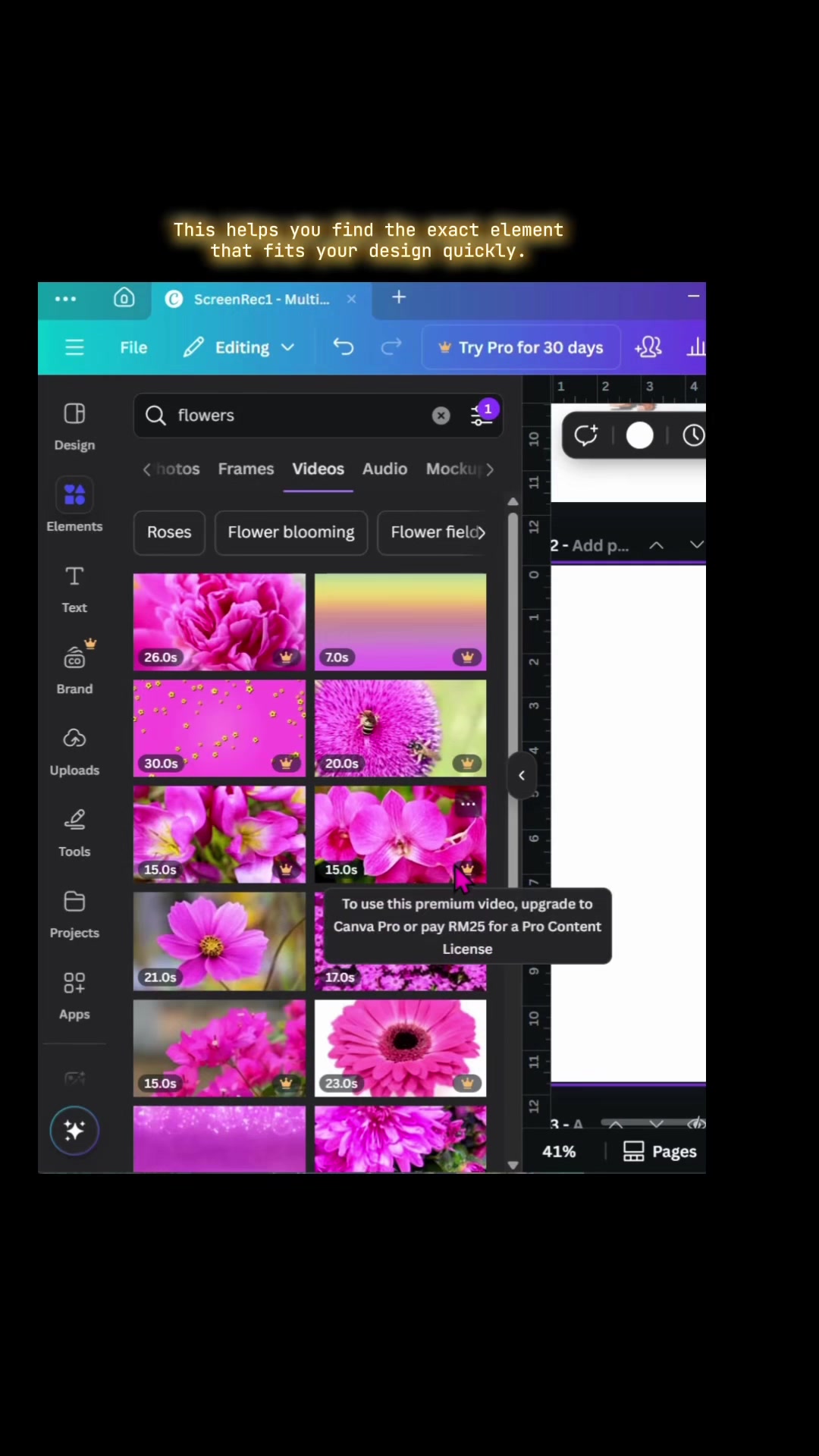Image resolution: width=819 pixels, height=1456 pixels.
Task: Open the Brand panel
Action: [x=74, y=669]
